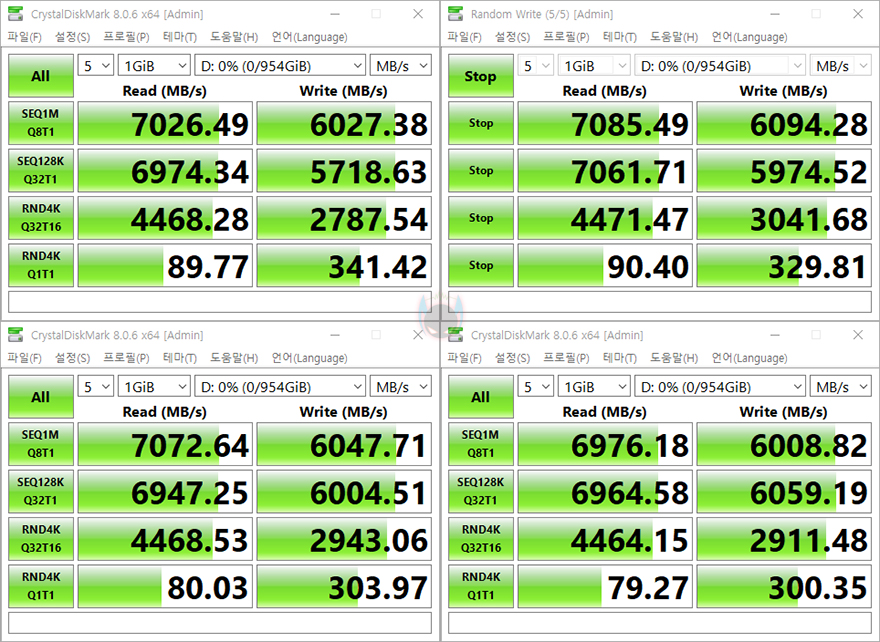Run SEQ128K Q32T1 test in top-left window
Screen dimensions: 880x642
[40, 170]
